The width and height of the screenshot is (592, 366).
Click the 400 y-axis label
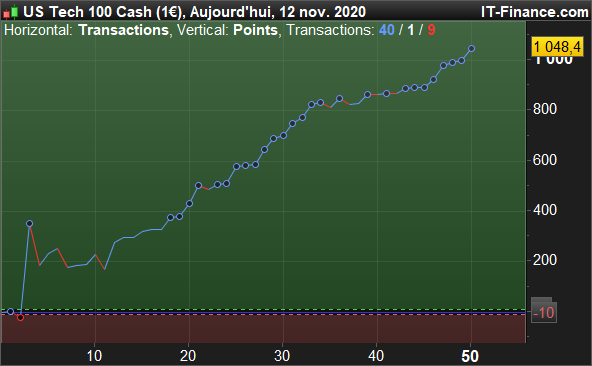(545, 210)
